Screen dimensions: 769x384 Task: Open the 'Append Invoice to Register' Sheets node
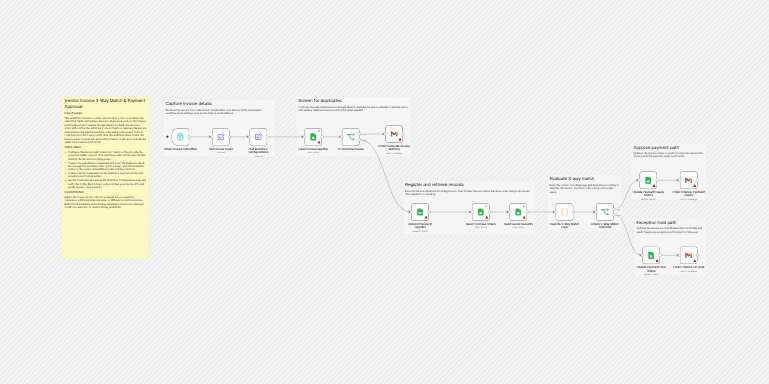coord(420,212)
